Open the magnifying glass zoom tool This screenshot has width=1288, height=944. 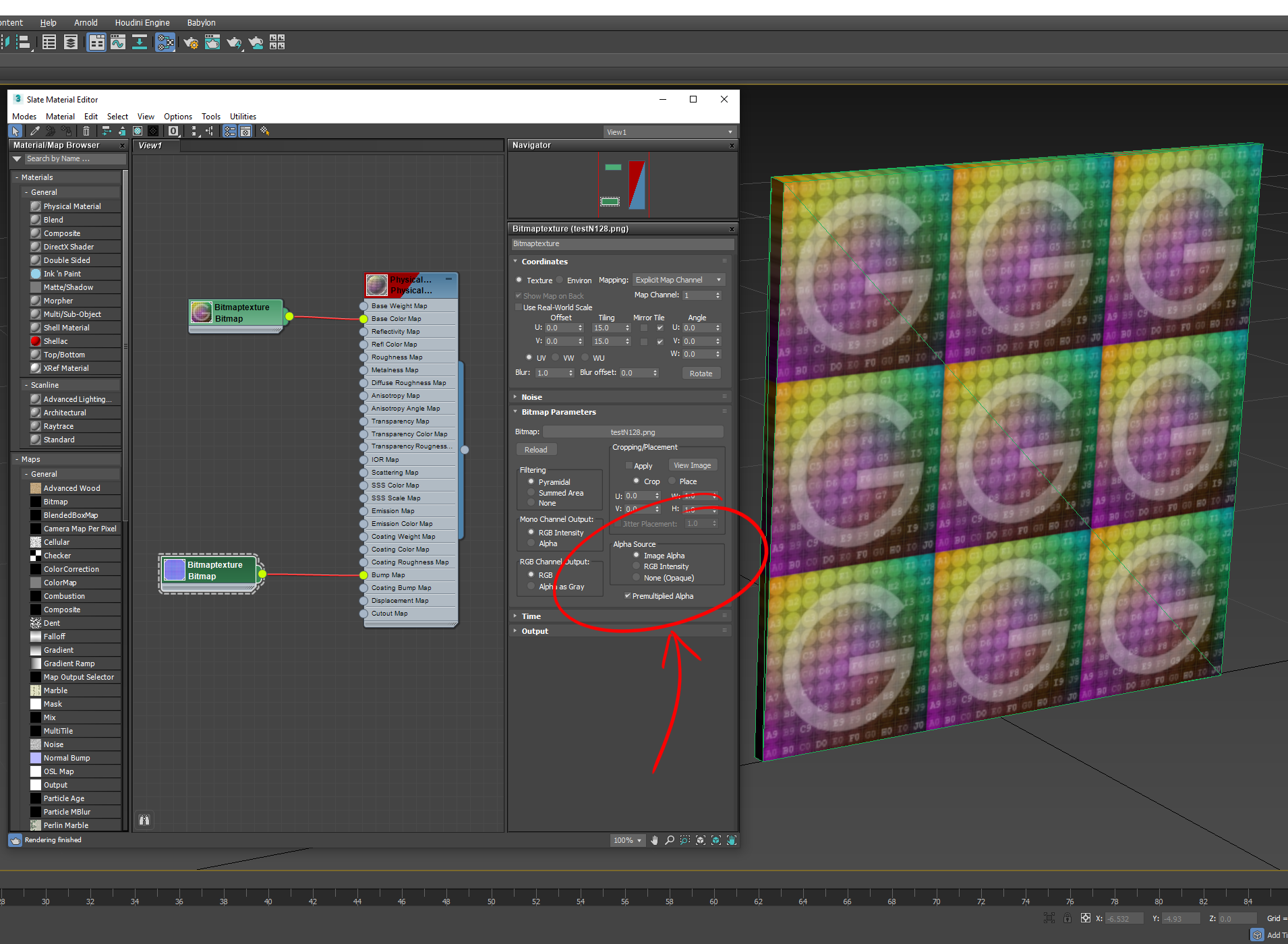pyautogui.click(x=669, y=840)
